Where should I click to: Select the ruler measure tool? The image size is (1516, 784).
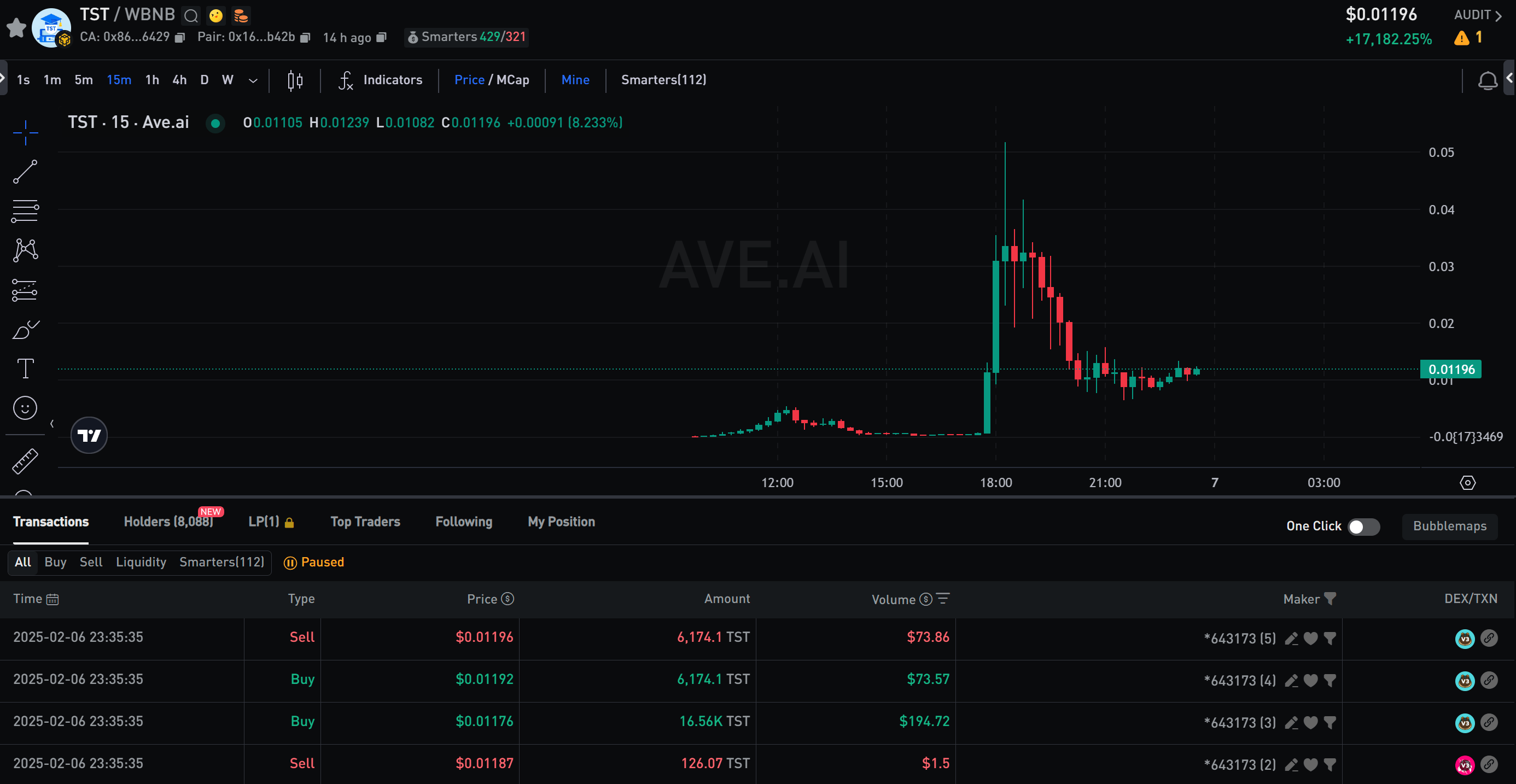point(25,461)
